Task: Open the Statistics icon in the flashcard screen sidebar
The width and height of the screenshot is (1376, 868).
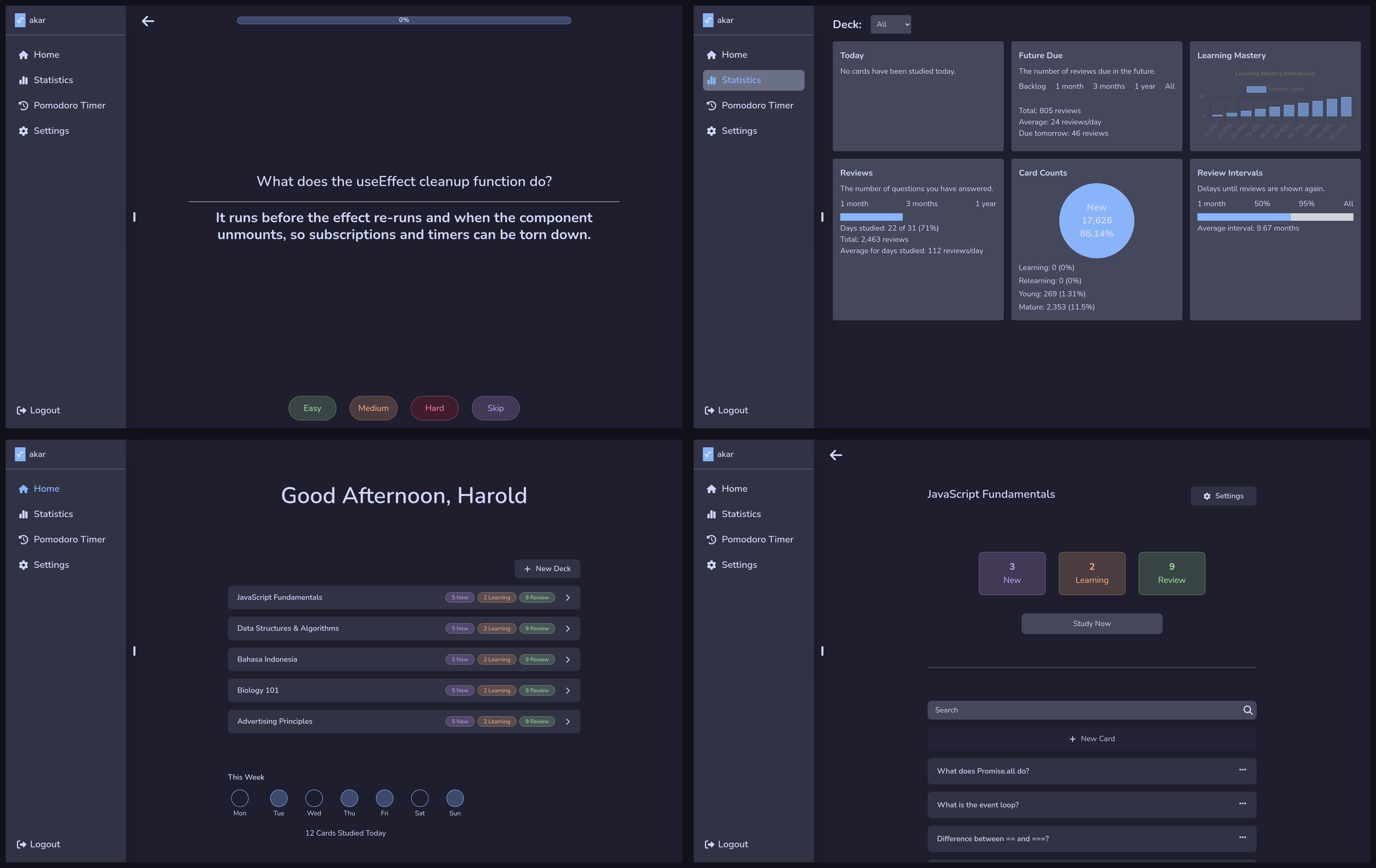Action: [x=23, y=81]
